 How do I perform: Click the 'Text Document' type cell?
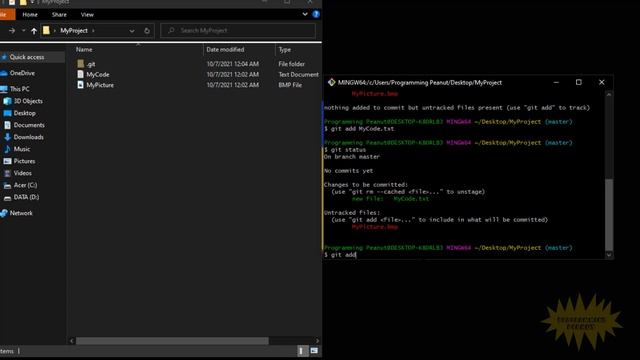298,74
